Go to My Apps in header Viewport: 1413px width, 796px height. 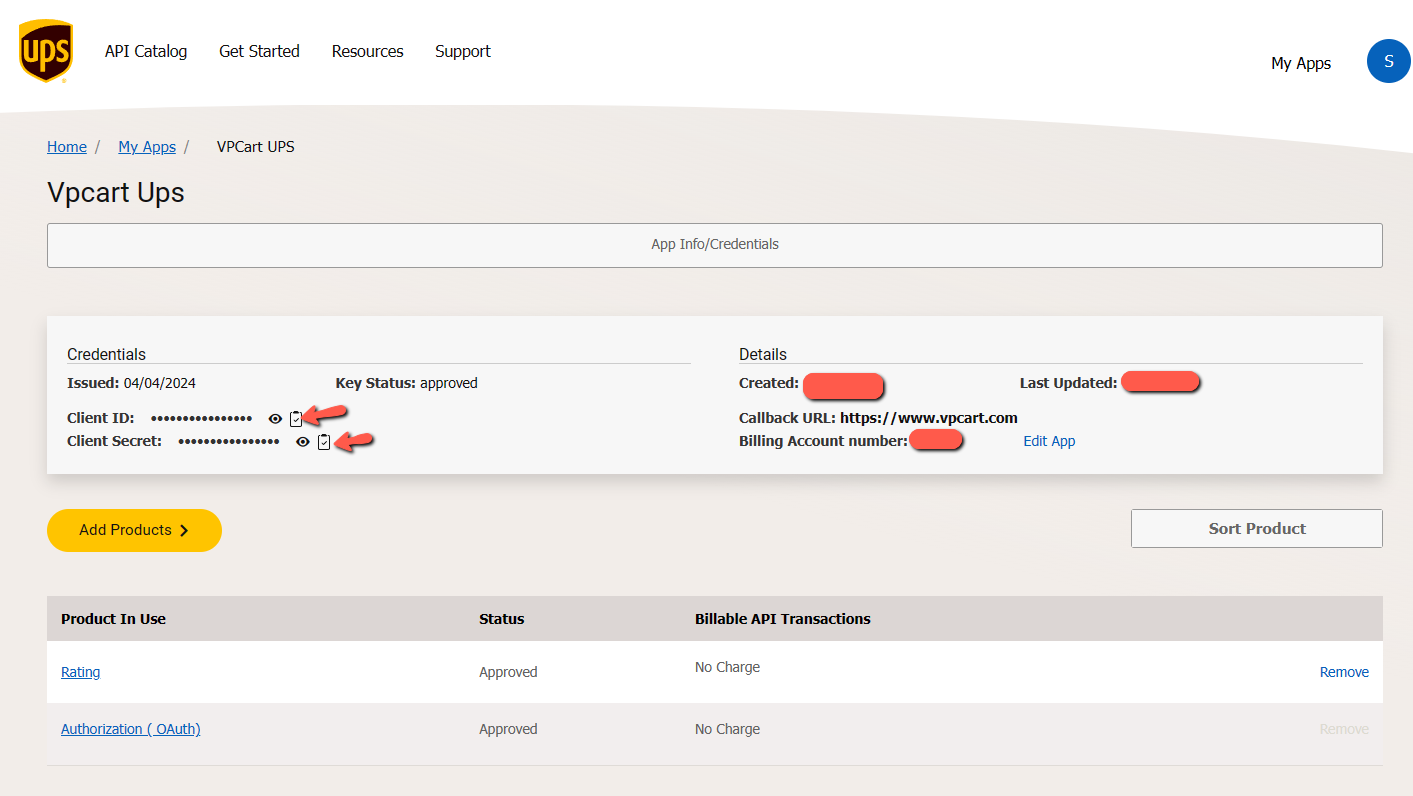[x=1301, y=63]
